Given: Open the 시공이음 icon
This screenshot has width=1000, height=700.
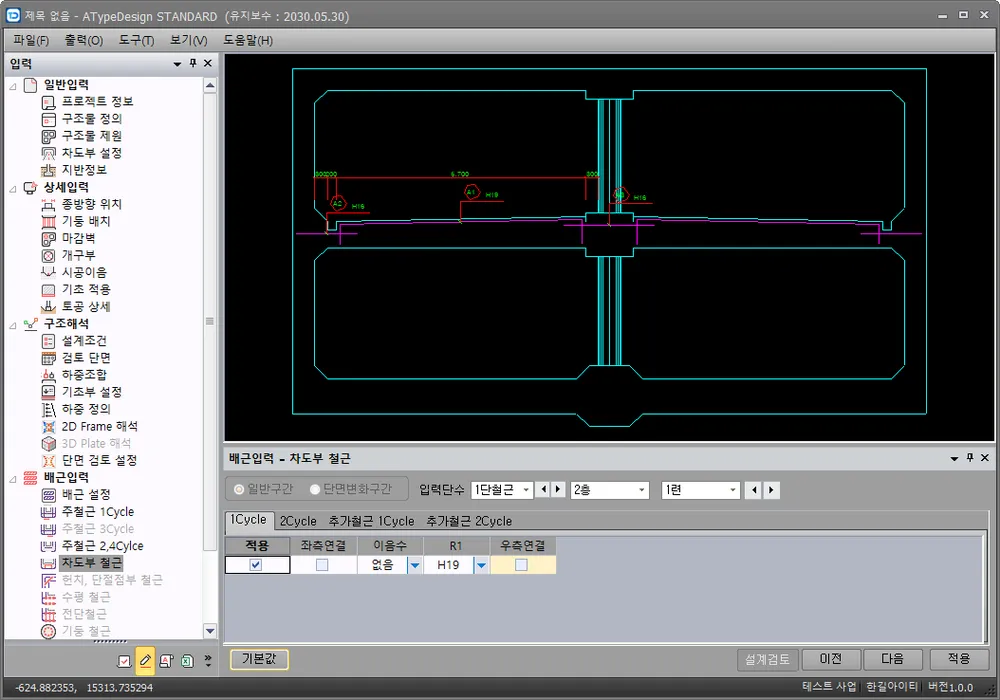Looking at the screenshot, I should [x=48, y=273].
